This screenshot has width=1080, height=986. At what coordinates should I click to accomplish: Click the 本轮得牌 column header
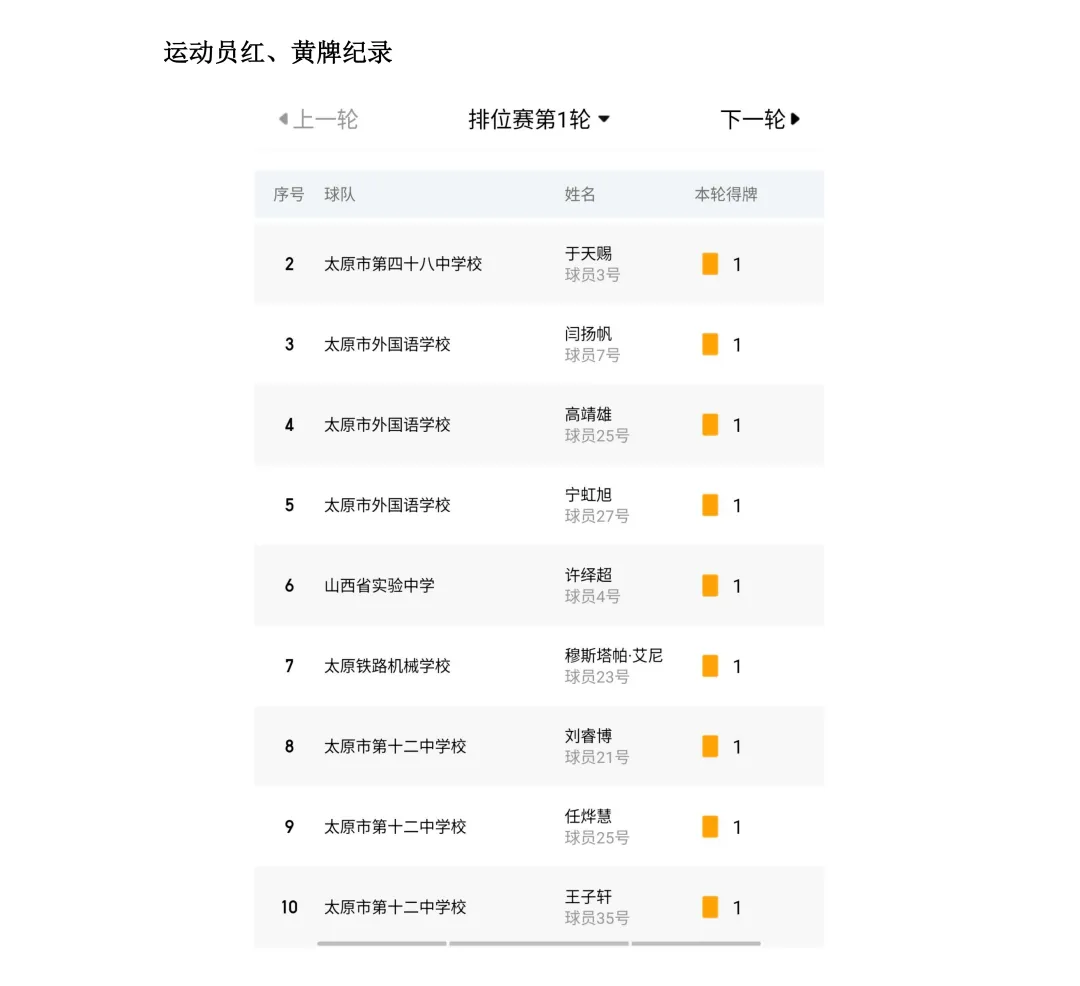click(726, 194)
